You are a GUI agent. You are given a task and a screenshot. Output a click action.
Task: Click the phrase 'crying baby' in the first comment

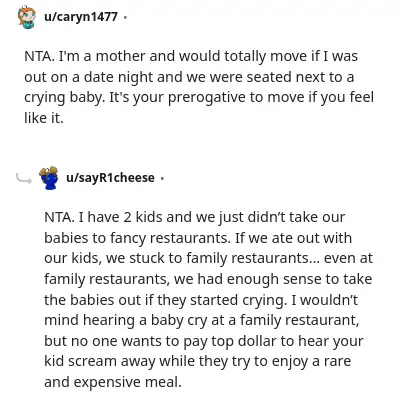click(63, 98)
